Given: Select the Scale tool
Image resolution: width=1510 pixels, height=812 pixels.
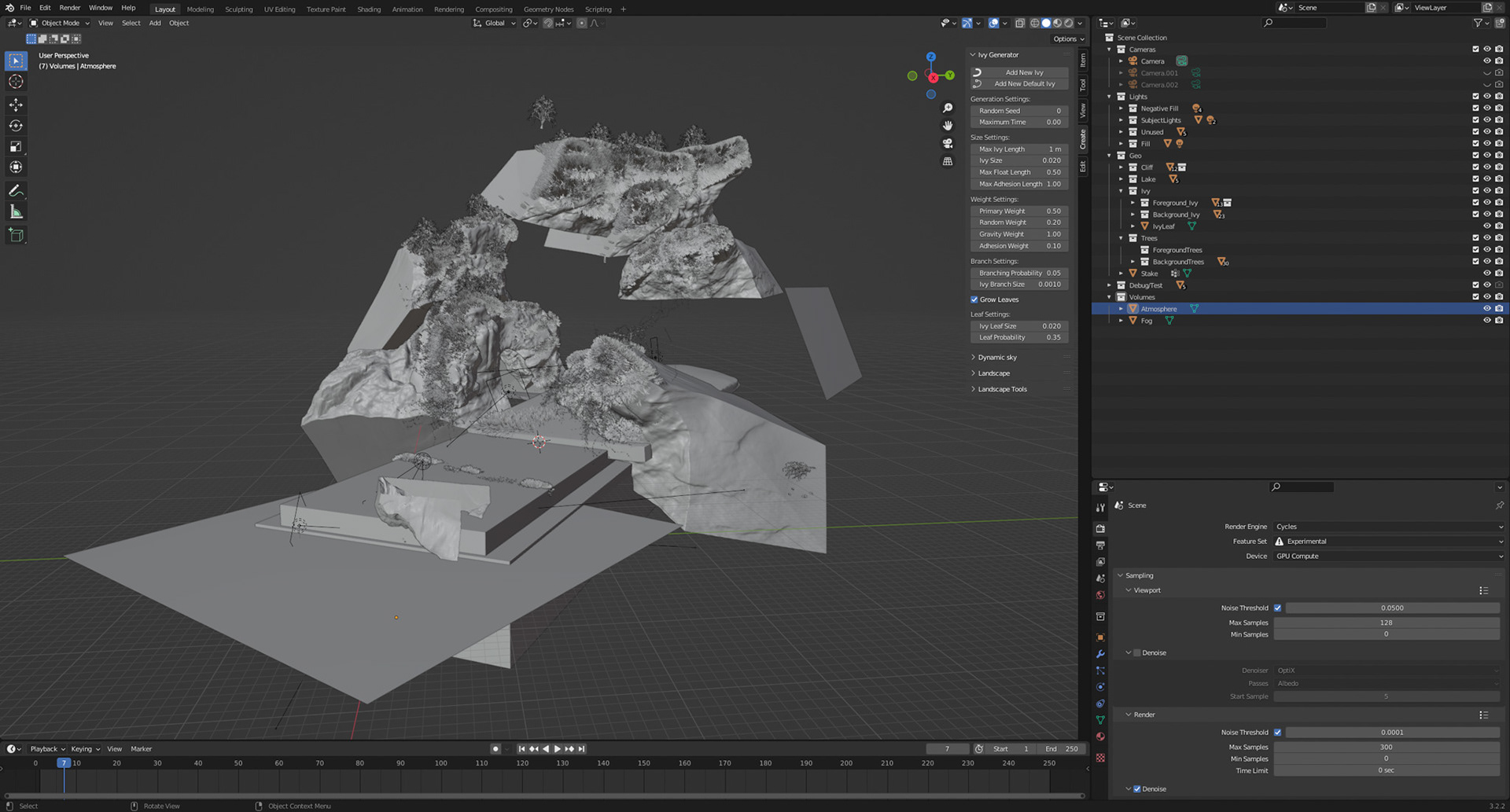Looking at the screenshot, I should click(16, 146).
